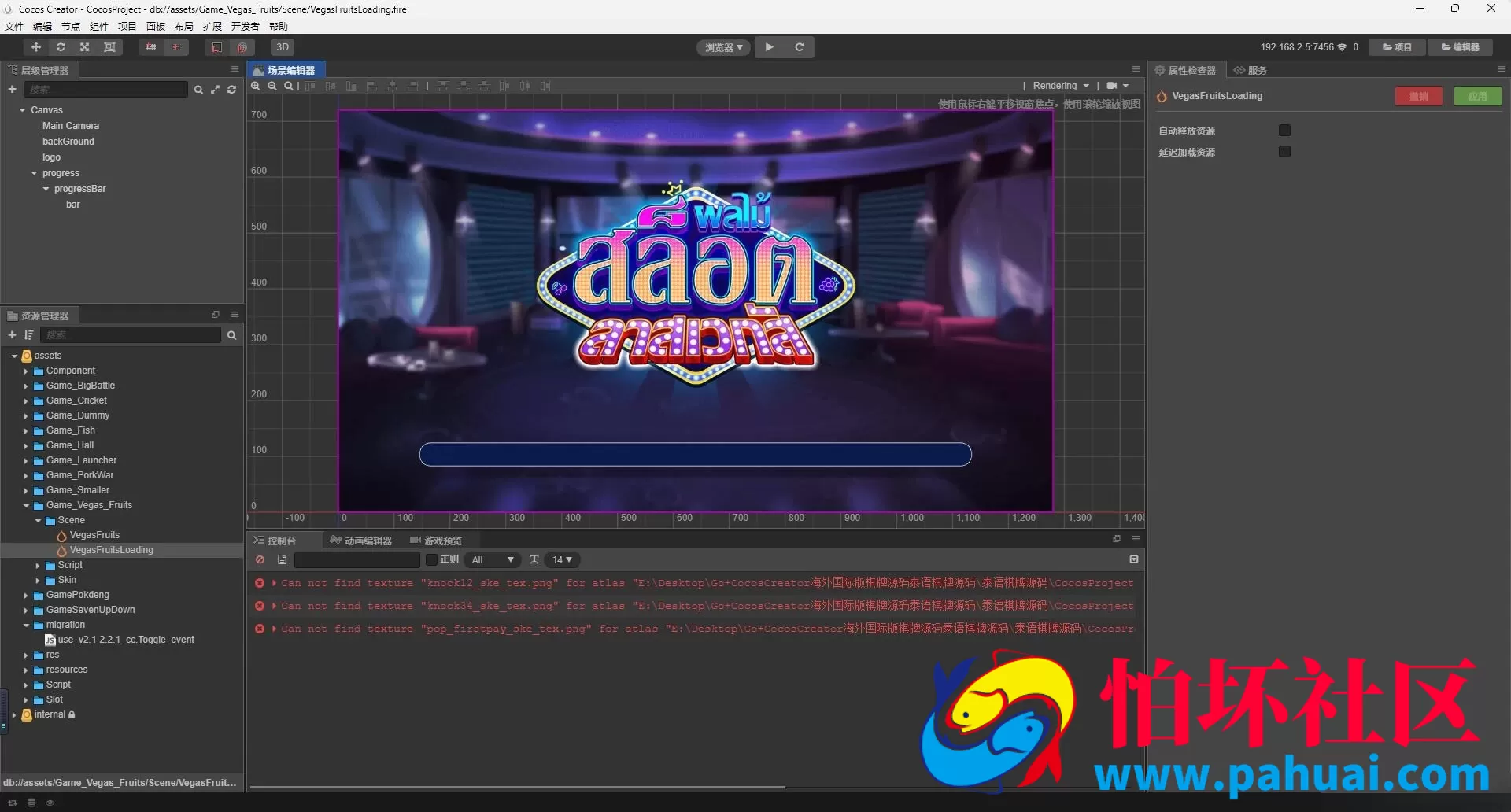Open the VegasFruits scene asset
Image resolution: width=1511 pixels, height=812 pixels.
94,535
